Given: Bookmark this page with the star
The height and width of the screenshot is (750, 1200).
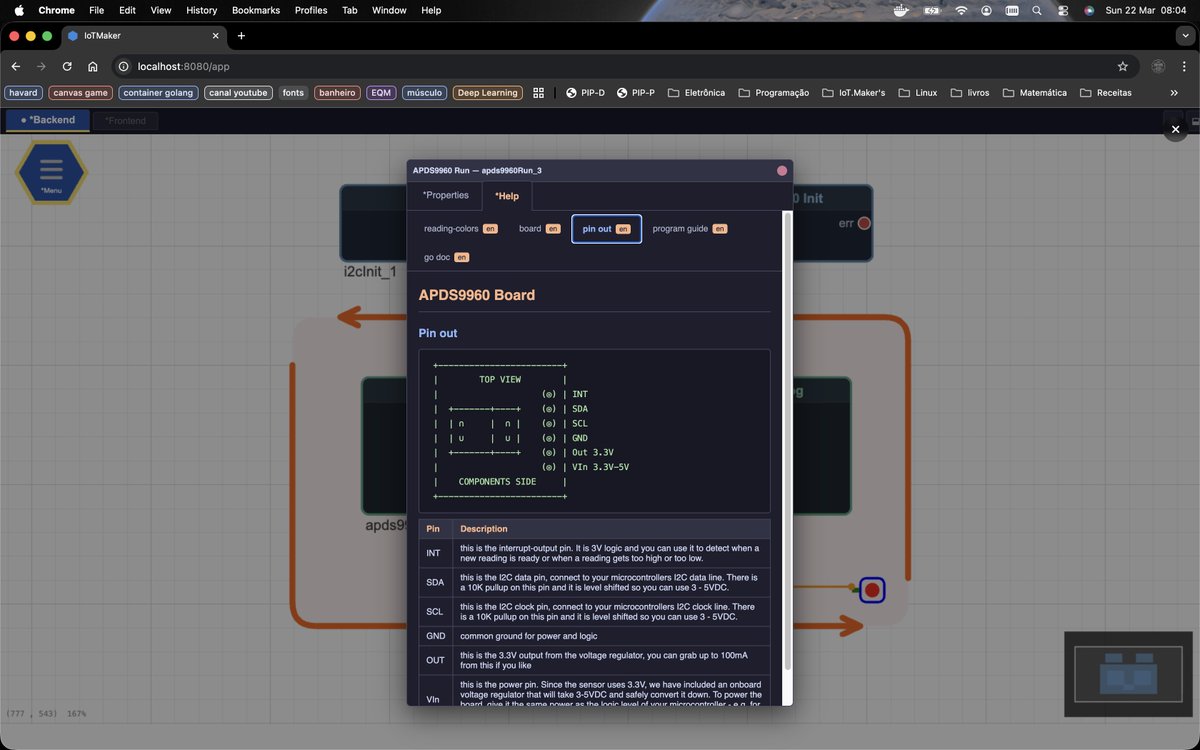Looking at the screenshot, I should pos(1122,66).
